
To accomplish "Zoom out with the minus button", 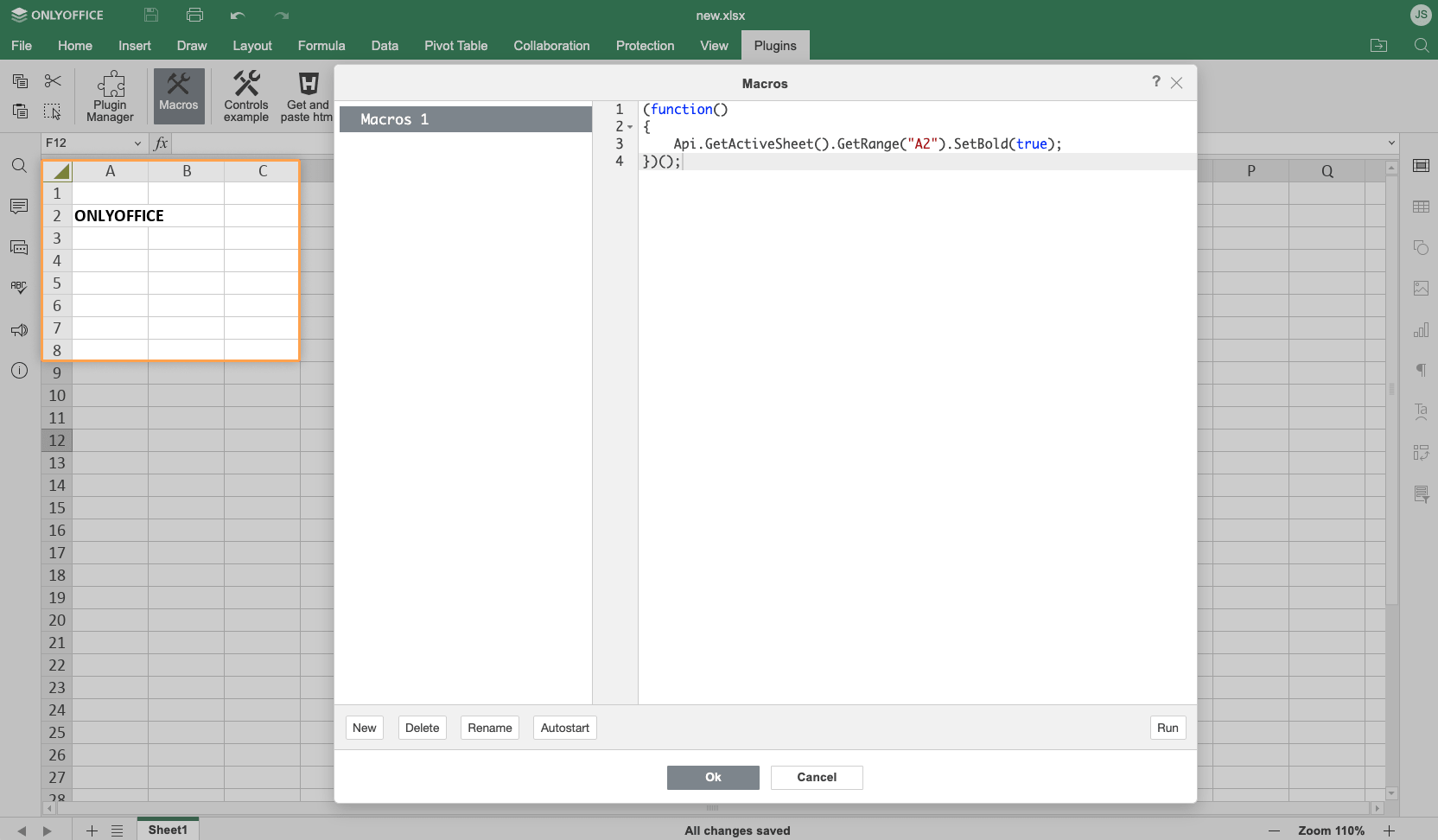I will click(x=1274, y=830).
